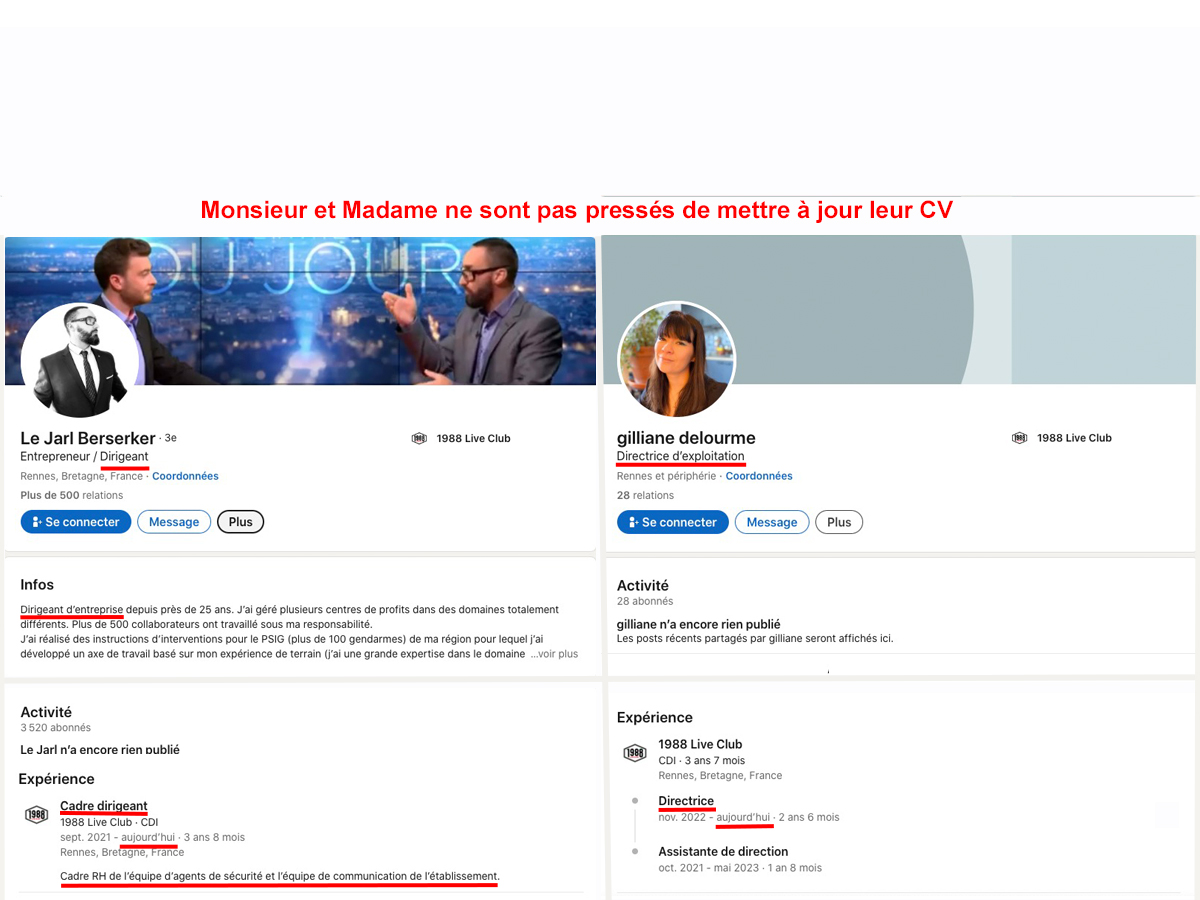The width and height of the screenshot is (1200, 900).
Task: Open the Cadre dirigeant experience entry
Action: [x=104, y=806]
